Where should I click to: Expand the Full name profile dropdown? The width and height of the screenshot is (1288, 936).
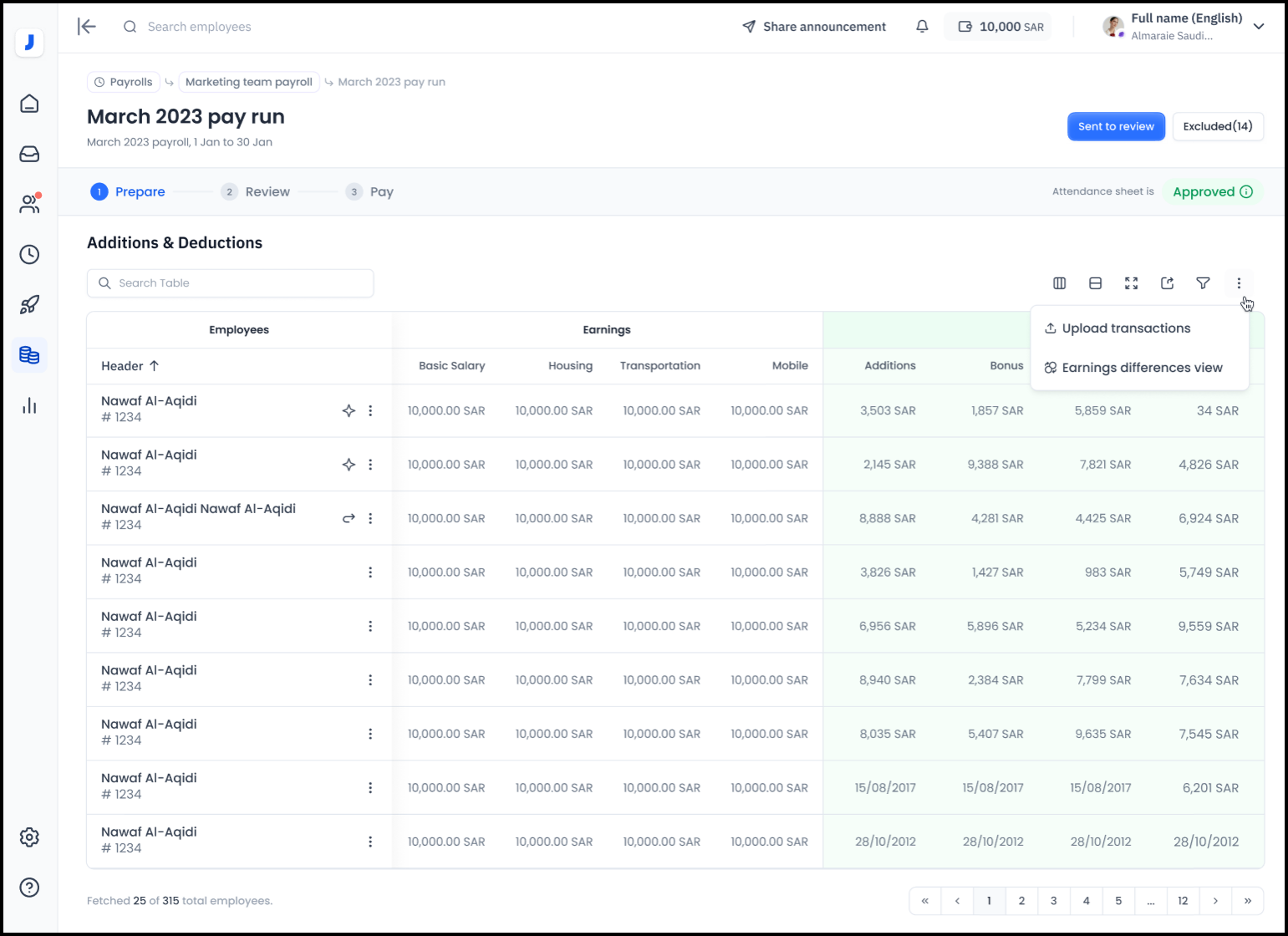[x=1258, y=27]
